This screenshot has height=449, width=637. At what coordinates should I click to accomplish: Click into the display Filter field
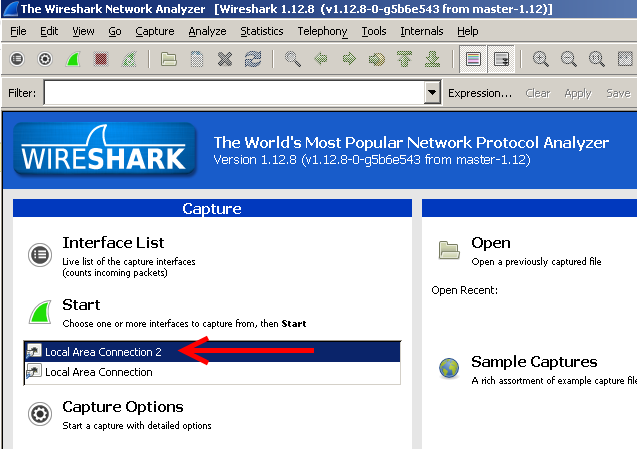tap(234, 93)
